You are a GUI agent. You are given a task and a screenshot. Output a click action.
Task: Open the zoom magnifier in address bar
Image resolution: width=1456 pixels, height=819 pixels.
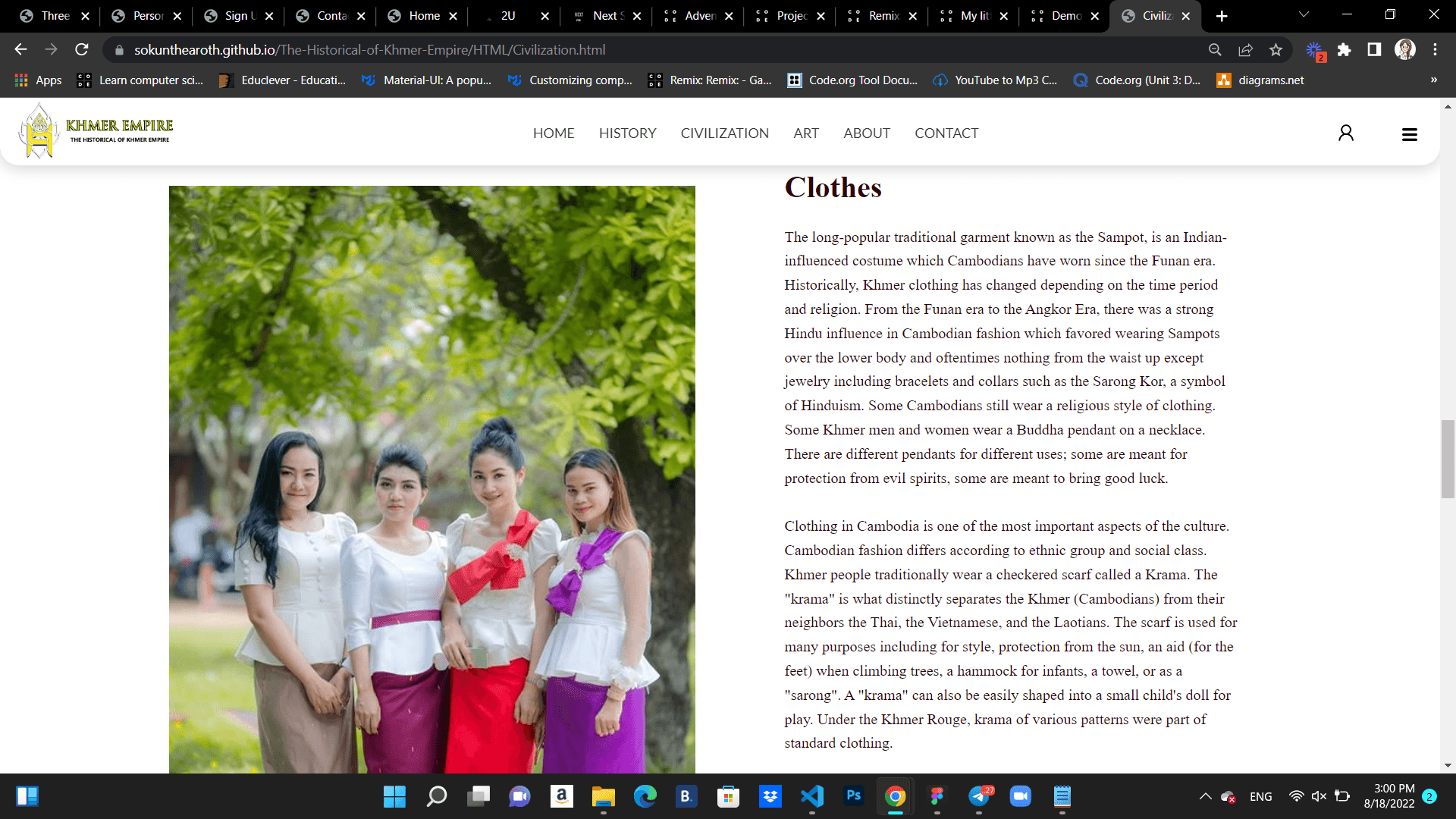click(1215, 49)
